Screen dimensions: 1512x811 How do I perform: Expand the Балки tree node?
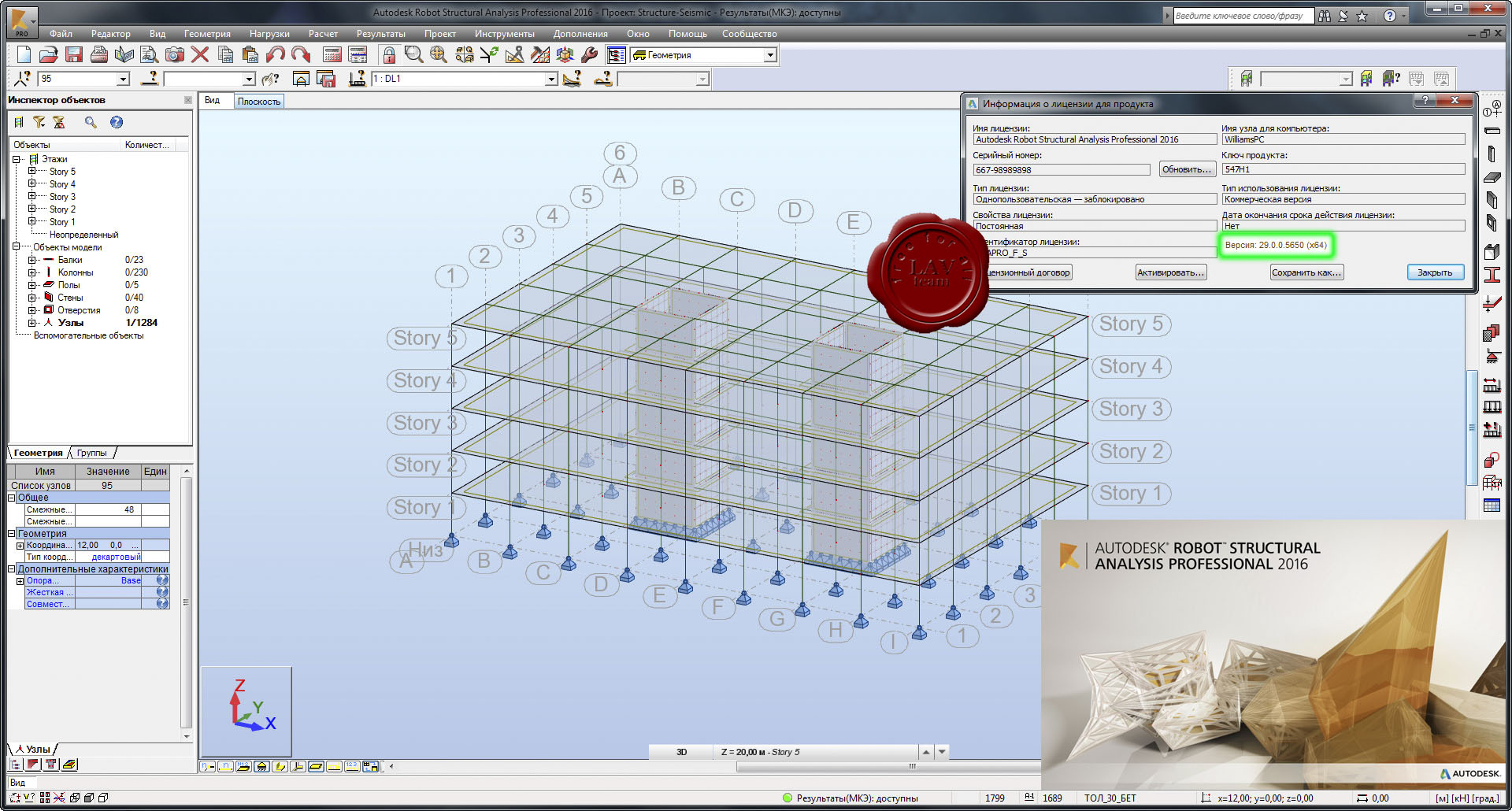31,259
